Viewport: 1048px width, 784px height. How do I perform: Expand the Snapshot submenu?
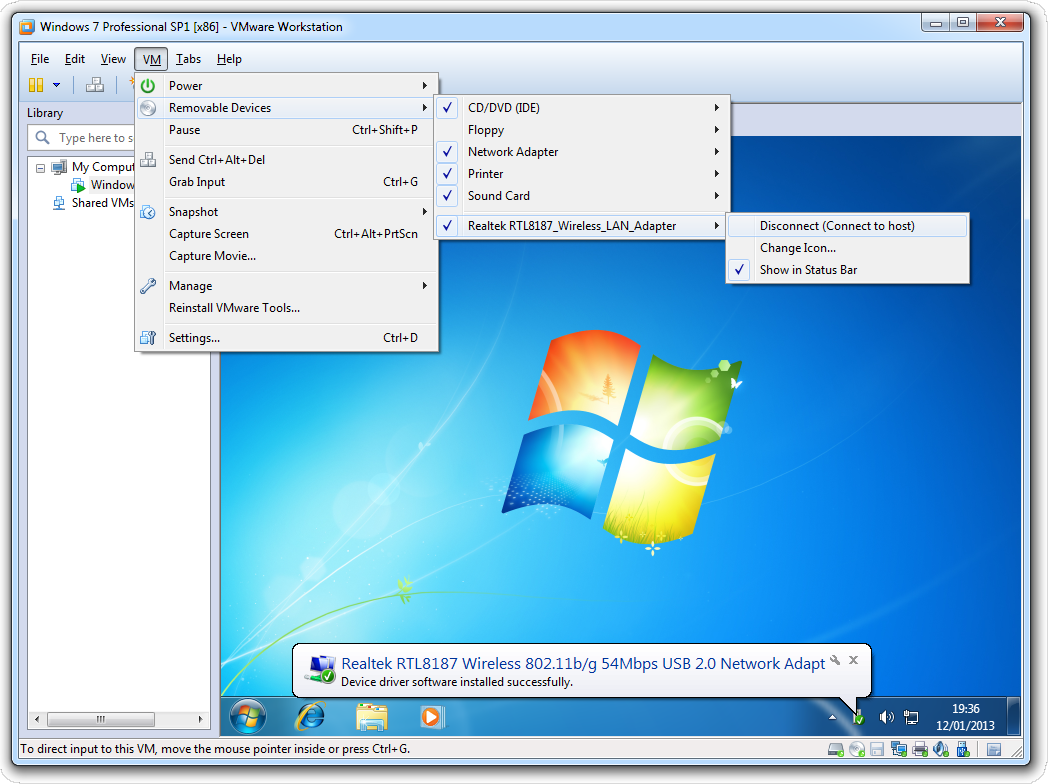[193, 212]
